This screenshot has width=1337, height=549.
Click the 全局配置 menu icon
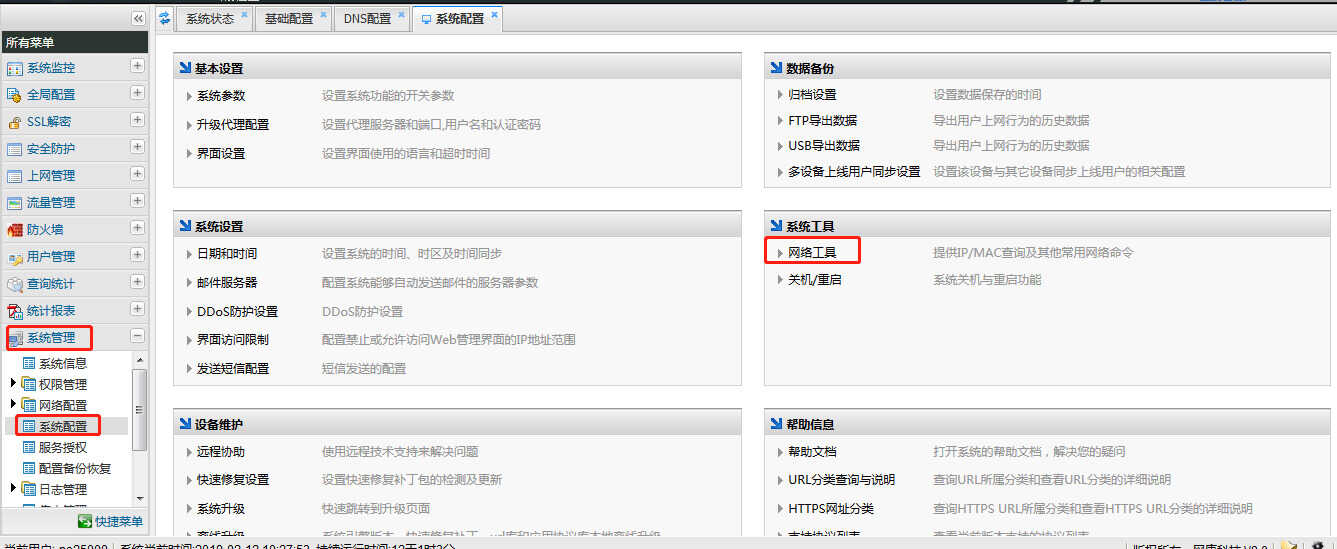tap(14, 95)
